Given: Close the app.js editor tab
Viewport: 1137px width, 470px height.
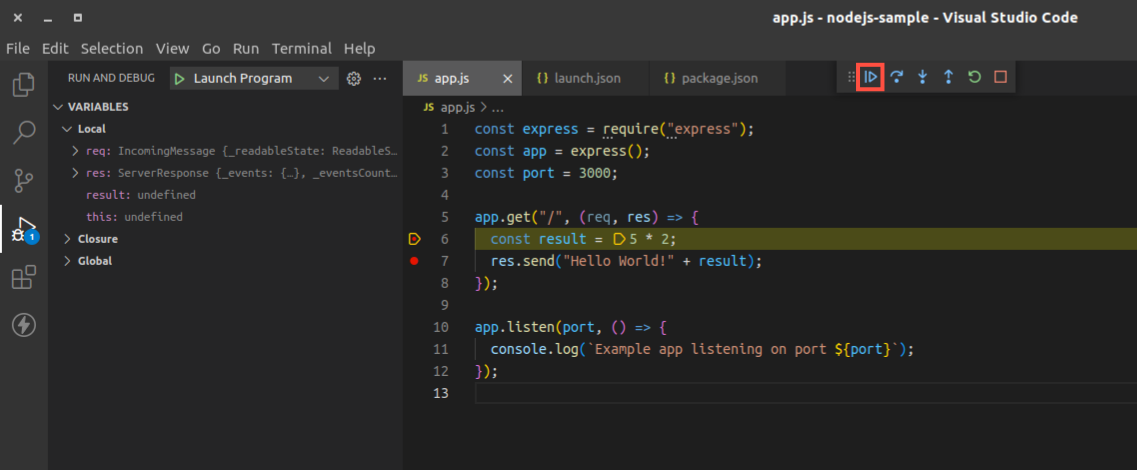Looking at the screenshot, I should [508, 78].
